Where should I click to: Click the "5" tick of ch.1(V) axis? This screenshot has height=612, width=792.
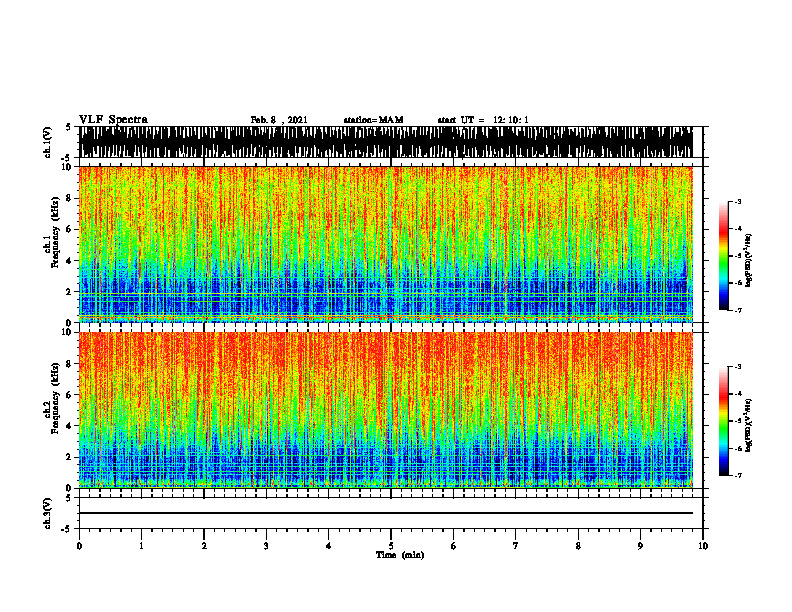[x=69, y=128]
